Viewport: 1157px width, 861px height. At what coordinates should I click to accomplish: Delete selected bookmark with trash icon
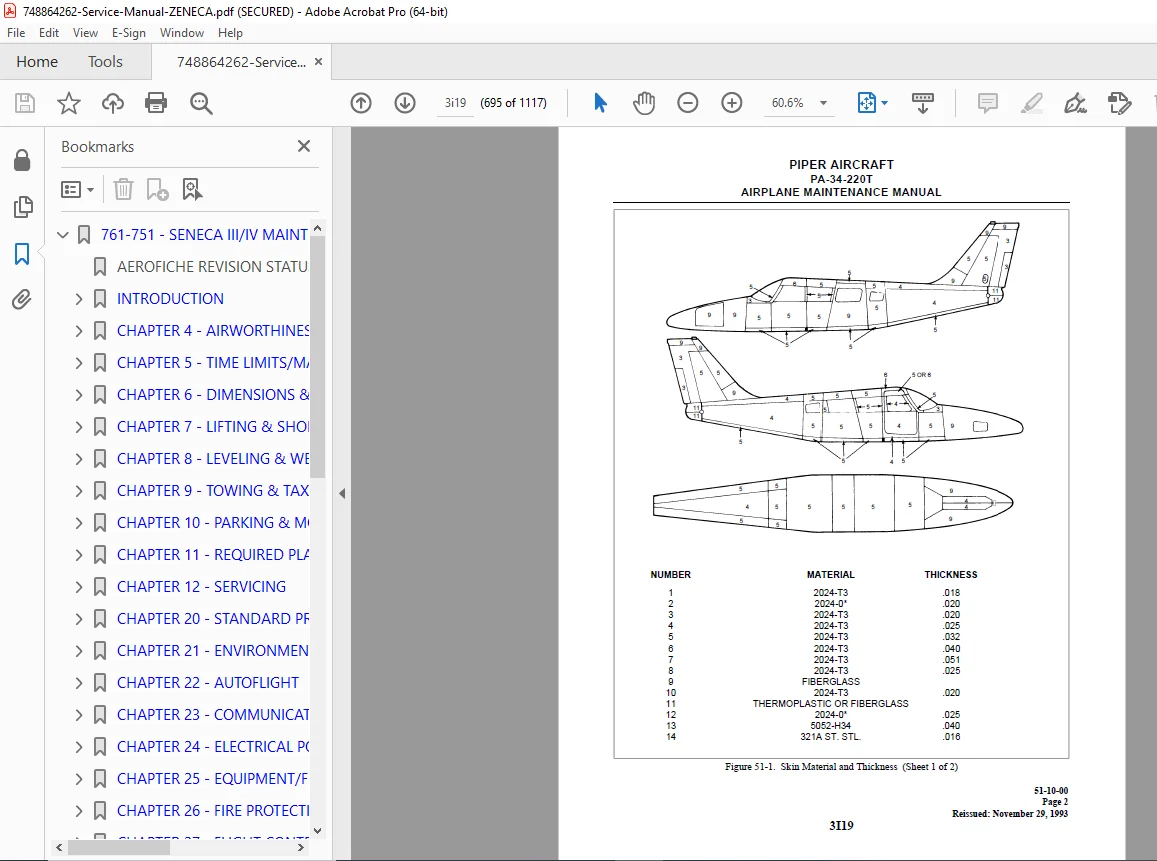pyautogui.click(x=123, y=190)
